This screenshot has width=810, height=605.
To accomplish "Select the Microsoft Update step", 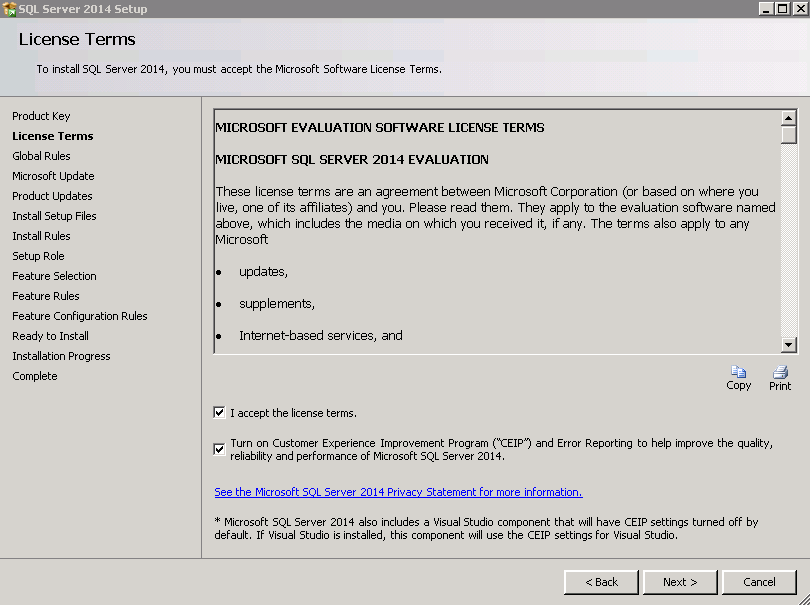I will pos(53,176).
